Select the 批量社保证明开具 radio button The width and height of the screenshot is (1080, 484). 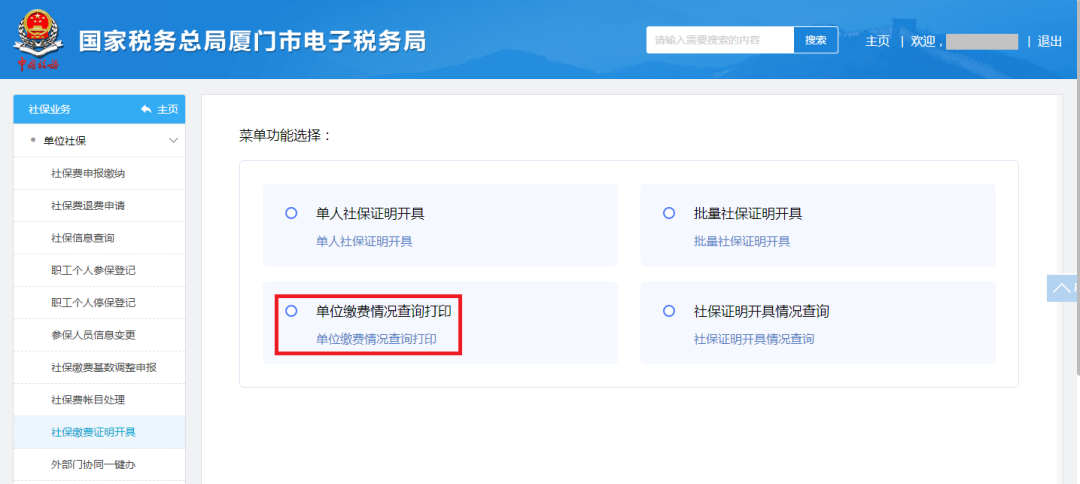click(x=669, y=213)
